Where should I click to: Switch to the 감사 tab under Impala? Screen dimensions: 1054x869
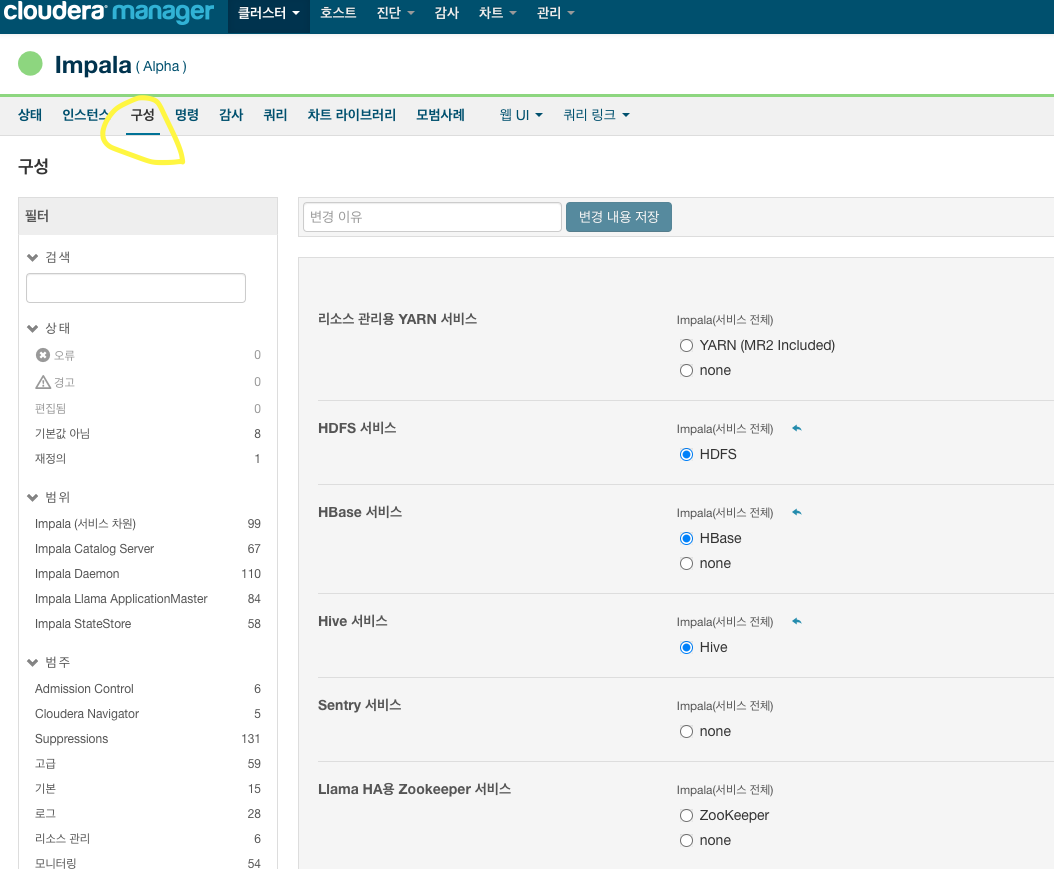[231, 115]
